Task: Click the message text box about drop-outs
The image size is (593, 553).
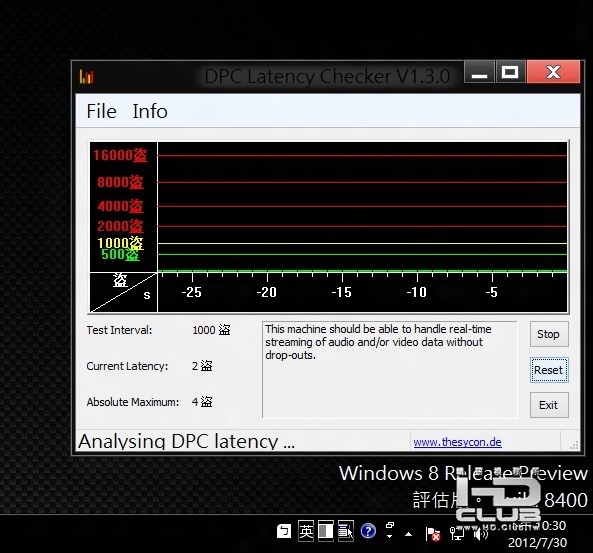Action: [x=390, y=370]
